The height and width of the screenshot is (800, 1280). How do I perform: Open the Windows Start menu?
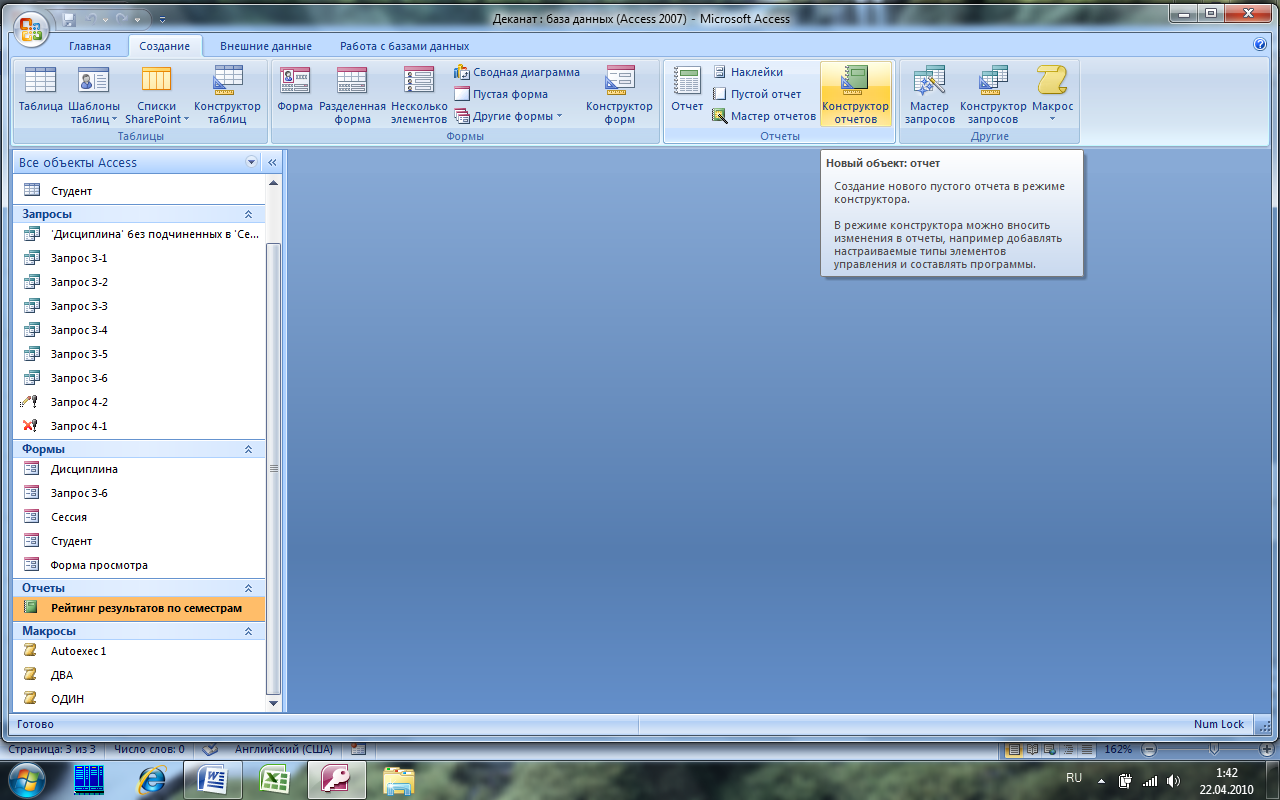pyautogui.click(x=27, y=780)
